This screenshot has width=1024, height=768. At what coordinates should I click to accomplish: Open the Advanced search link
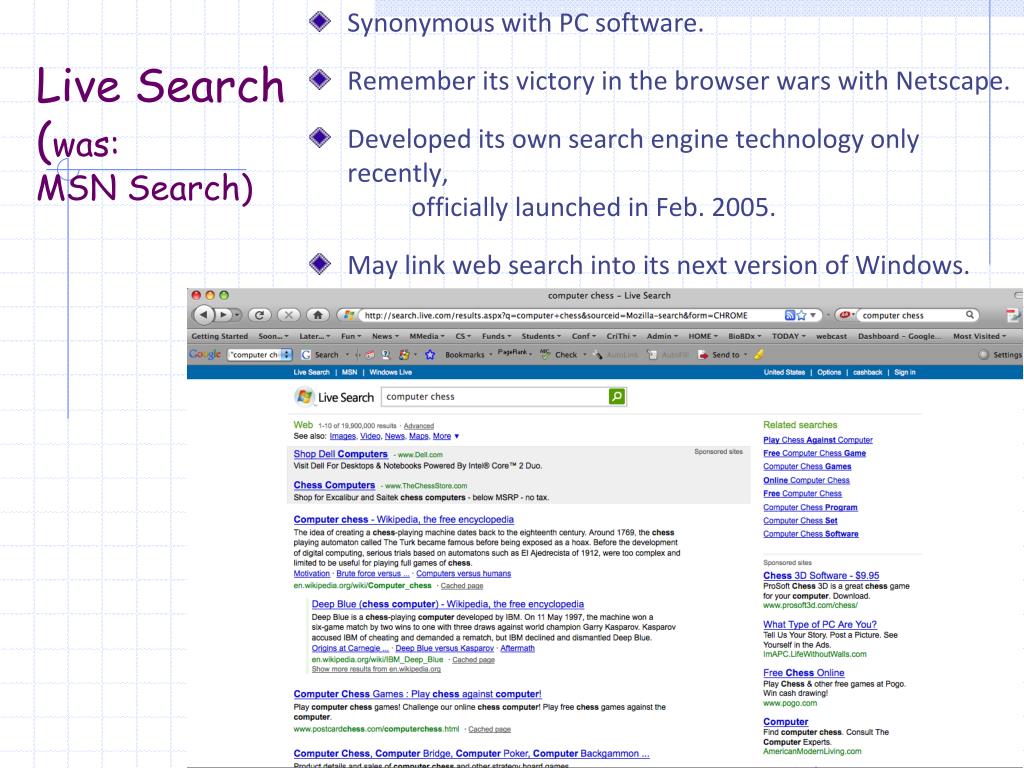coord(419,426)
